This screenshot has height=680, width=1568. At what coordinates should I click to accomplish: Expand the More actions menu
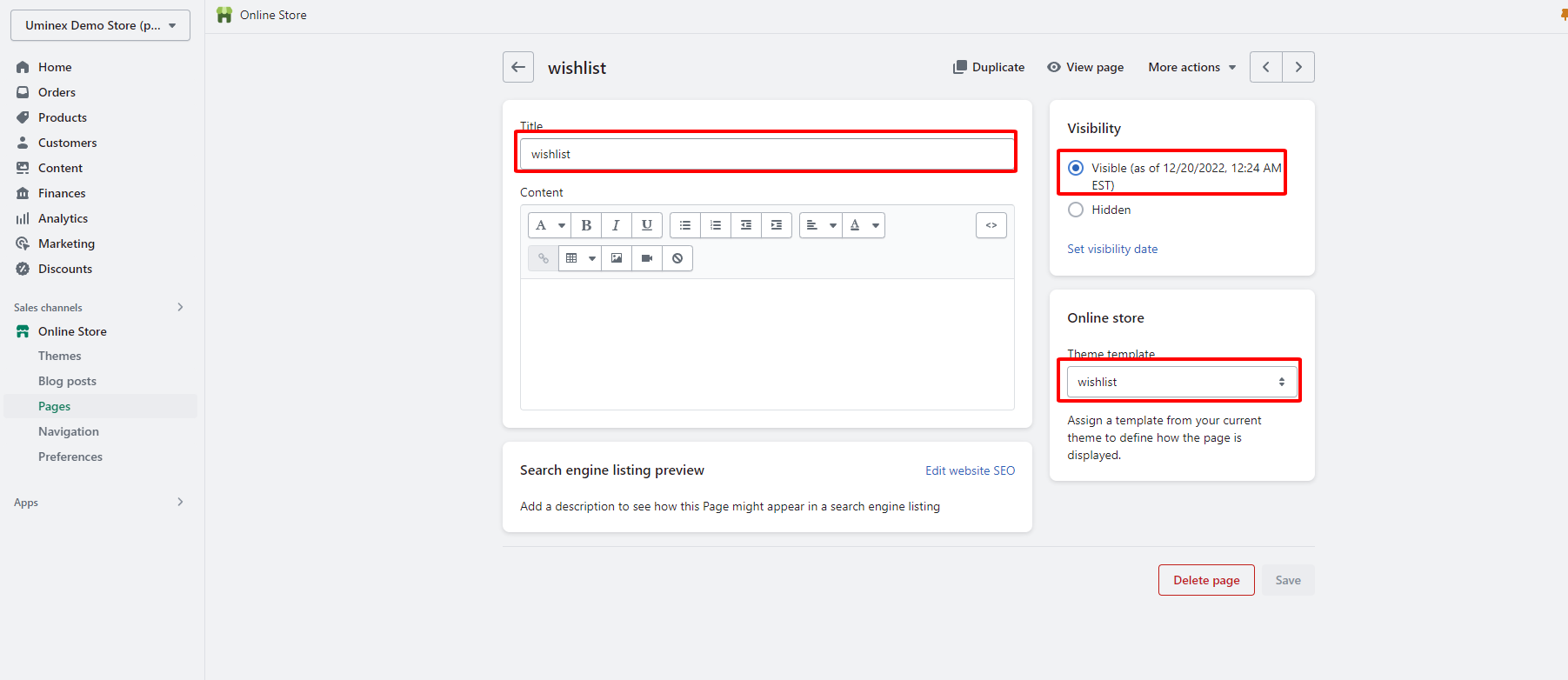click(x=1191, y=67)
